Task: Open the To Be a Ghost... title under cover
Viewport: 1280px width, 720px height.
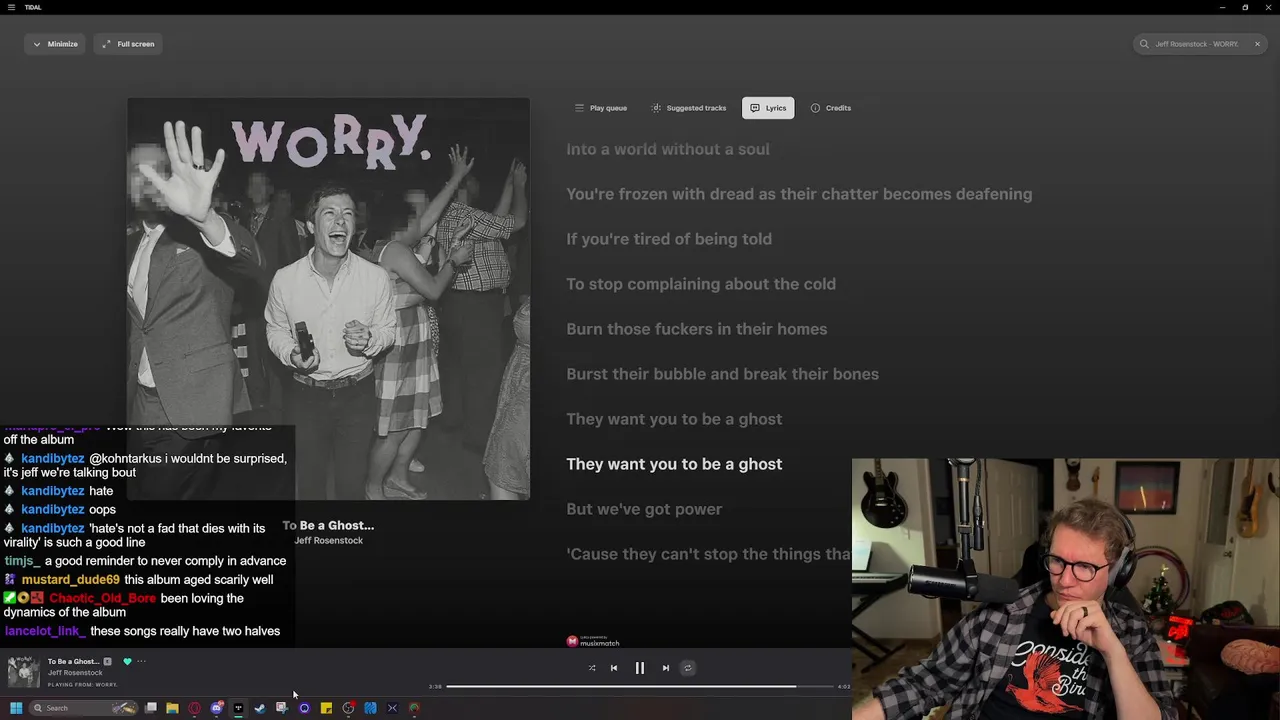Action: tap(328, 525)
